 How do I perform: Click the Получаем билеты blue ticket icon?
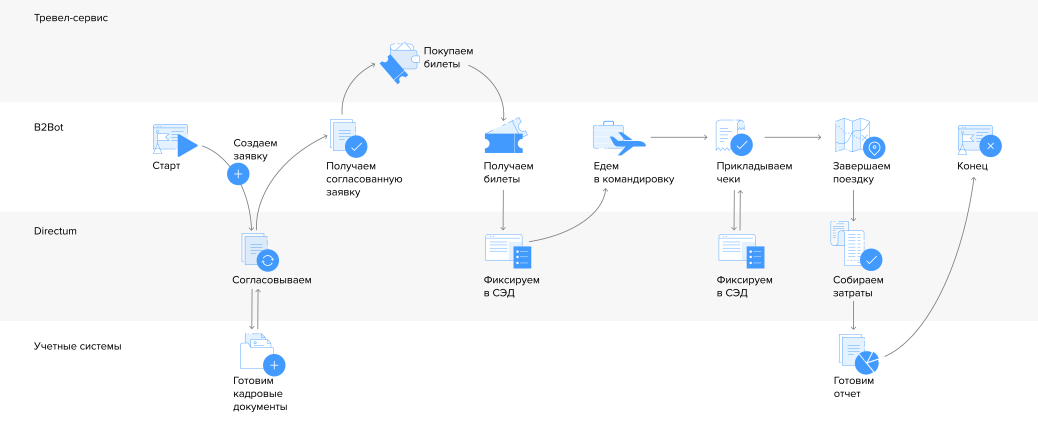coord(504,136)
